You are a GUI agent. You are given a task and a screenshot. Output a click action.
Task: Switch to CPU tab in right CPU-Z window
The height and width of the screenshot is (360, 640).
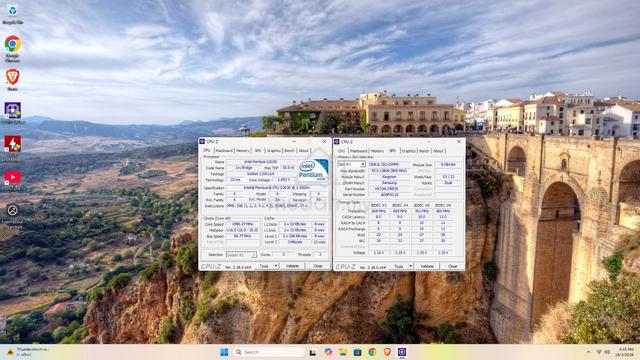342,151
